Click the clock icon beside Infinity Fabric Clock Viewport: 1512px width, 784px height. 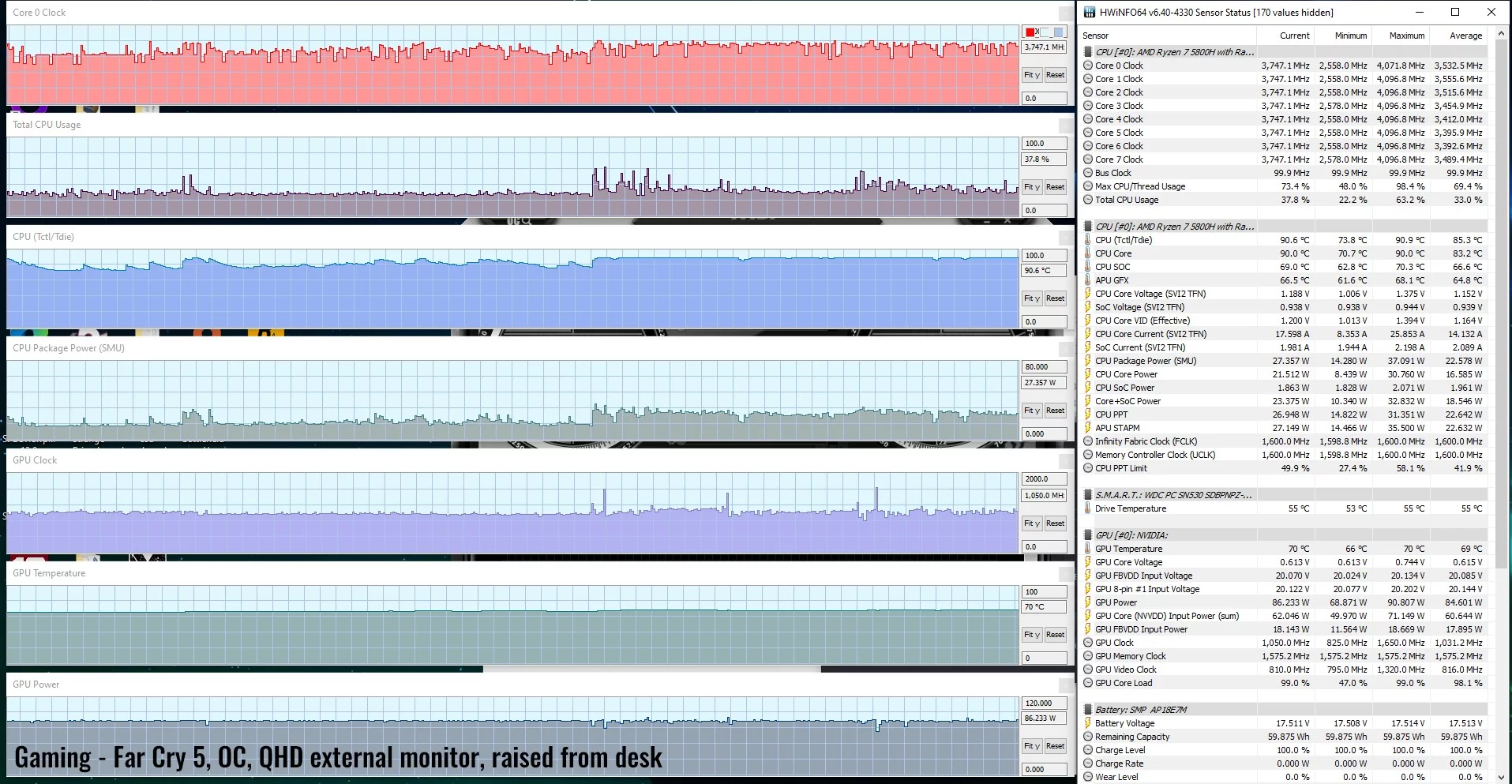pos(1088,441)
